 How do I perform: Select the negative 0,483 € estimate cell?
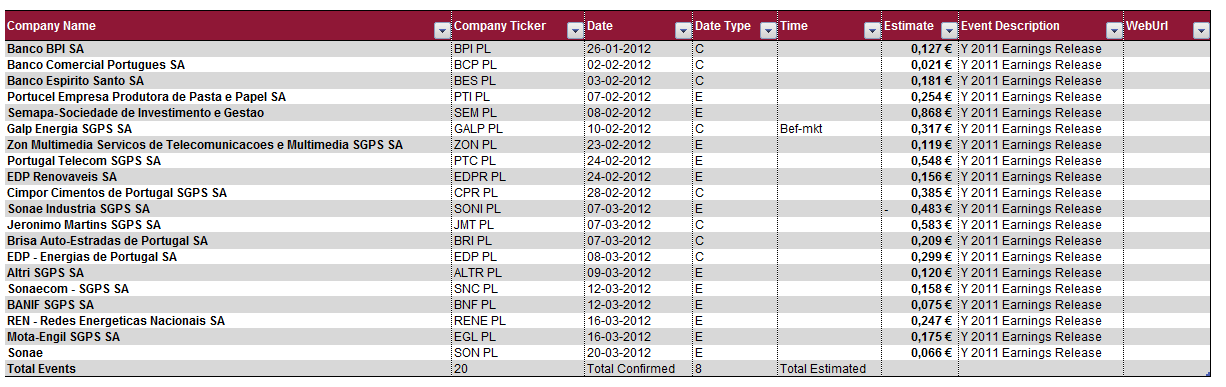[920, 209]
